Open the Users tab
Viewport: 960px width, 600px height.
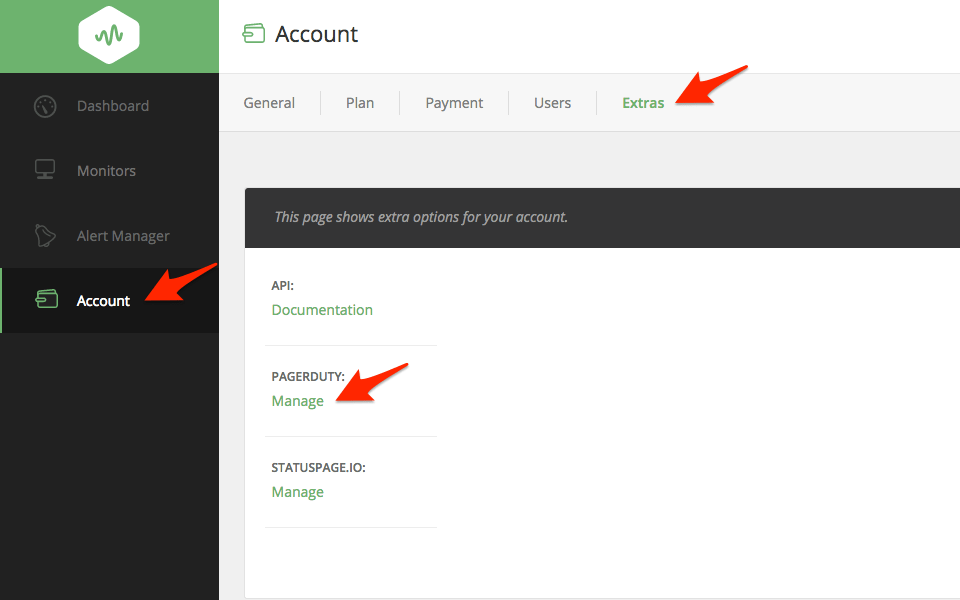552,103
